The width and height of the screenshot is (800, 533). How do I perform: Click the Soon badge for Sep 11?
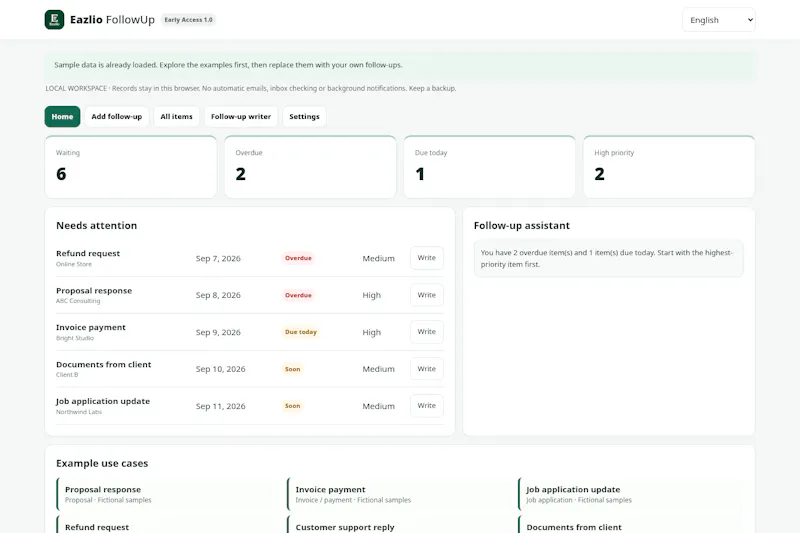pos(292,406)
